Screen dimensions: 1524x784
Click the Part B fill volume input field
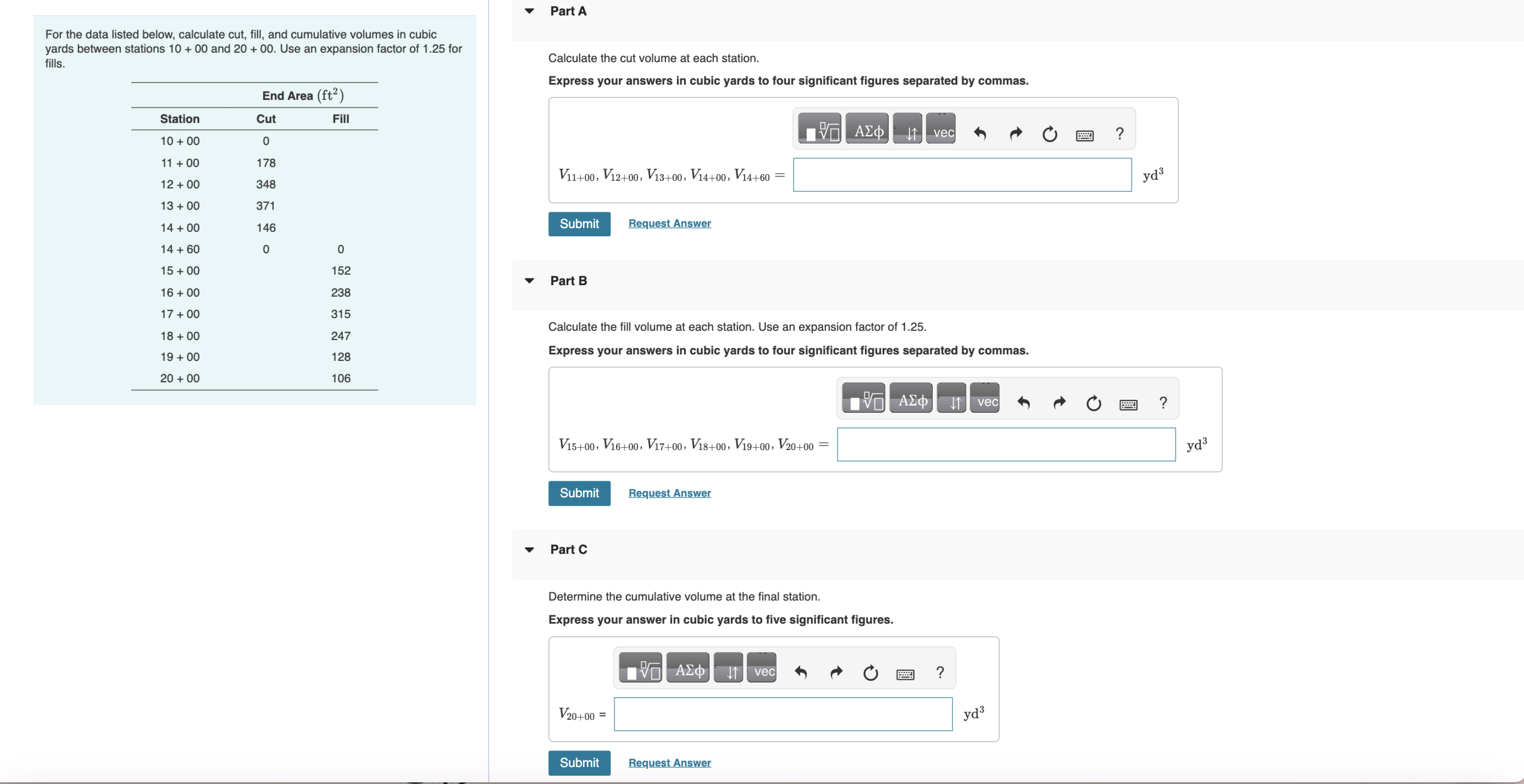click(x=1006, y=444)
